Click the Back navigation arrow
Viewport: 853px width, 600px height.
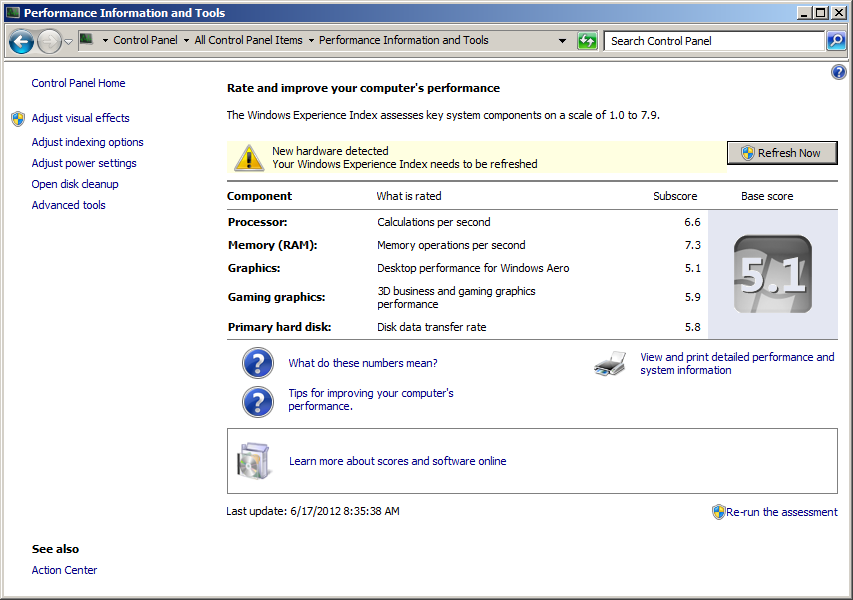coord(22,41)
